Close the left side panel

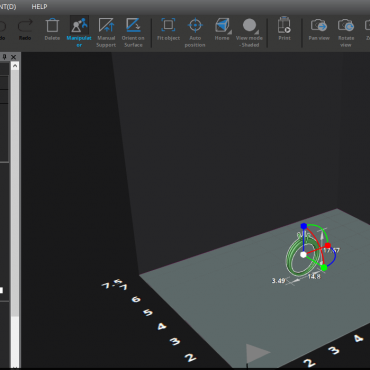tap(13, 57)
